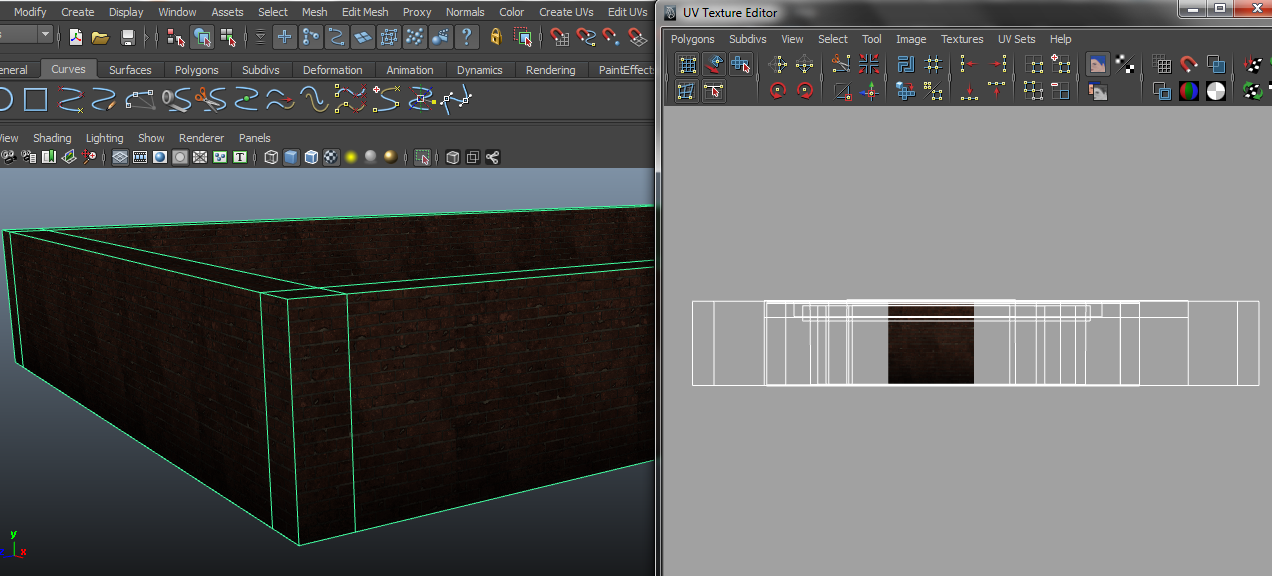Click wireframe cube display icon in viewport
Viewport: 1272px width, 576px height.
271,157
